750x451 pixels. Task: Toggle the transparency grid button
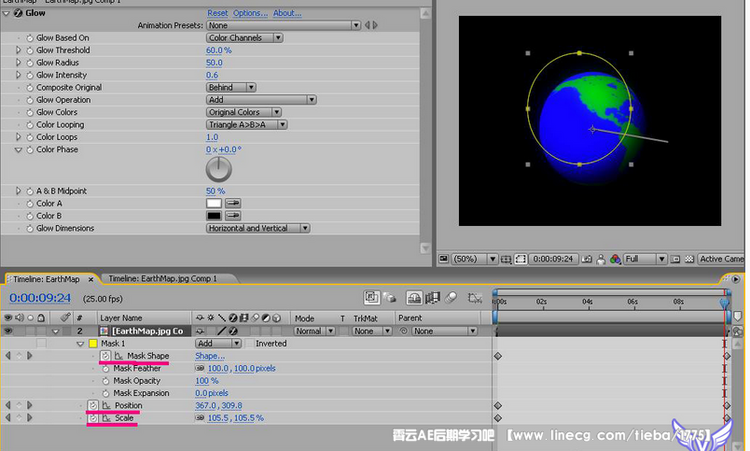(689, 259)
